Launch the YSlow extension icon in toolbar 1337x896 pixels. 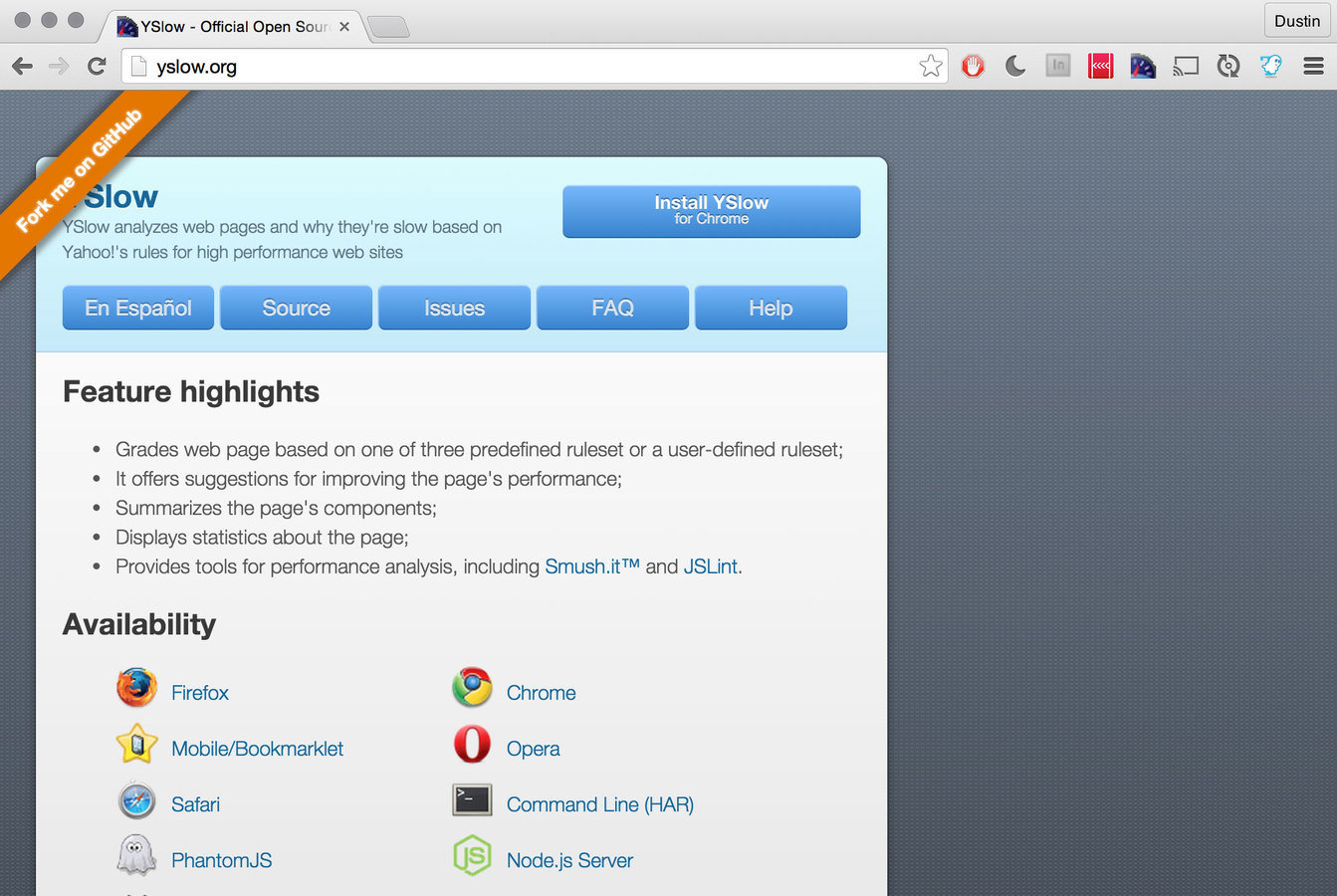click(1143, 67)
